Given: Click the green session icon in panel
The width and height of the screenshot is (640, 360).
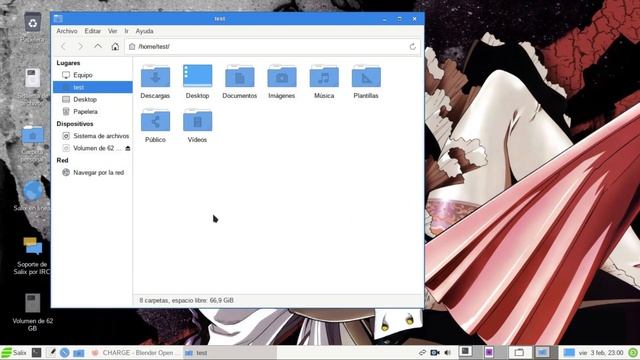Looking at the screenshot, I should (633, 353).
